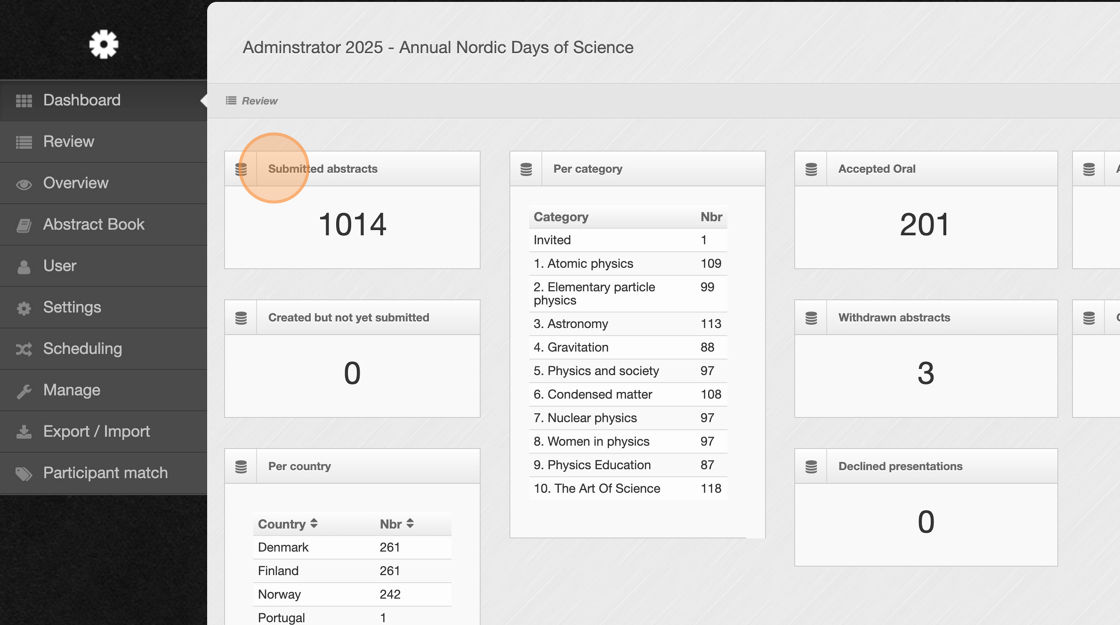Click database icon on Created but not yet submitted card
This screenshot has height=625, width=1120.
(241, 318)
